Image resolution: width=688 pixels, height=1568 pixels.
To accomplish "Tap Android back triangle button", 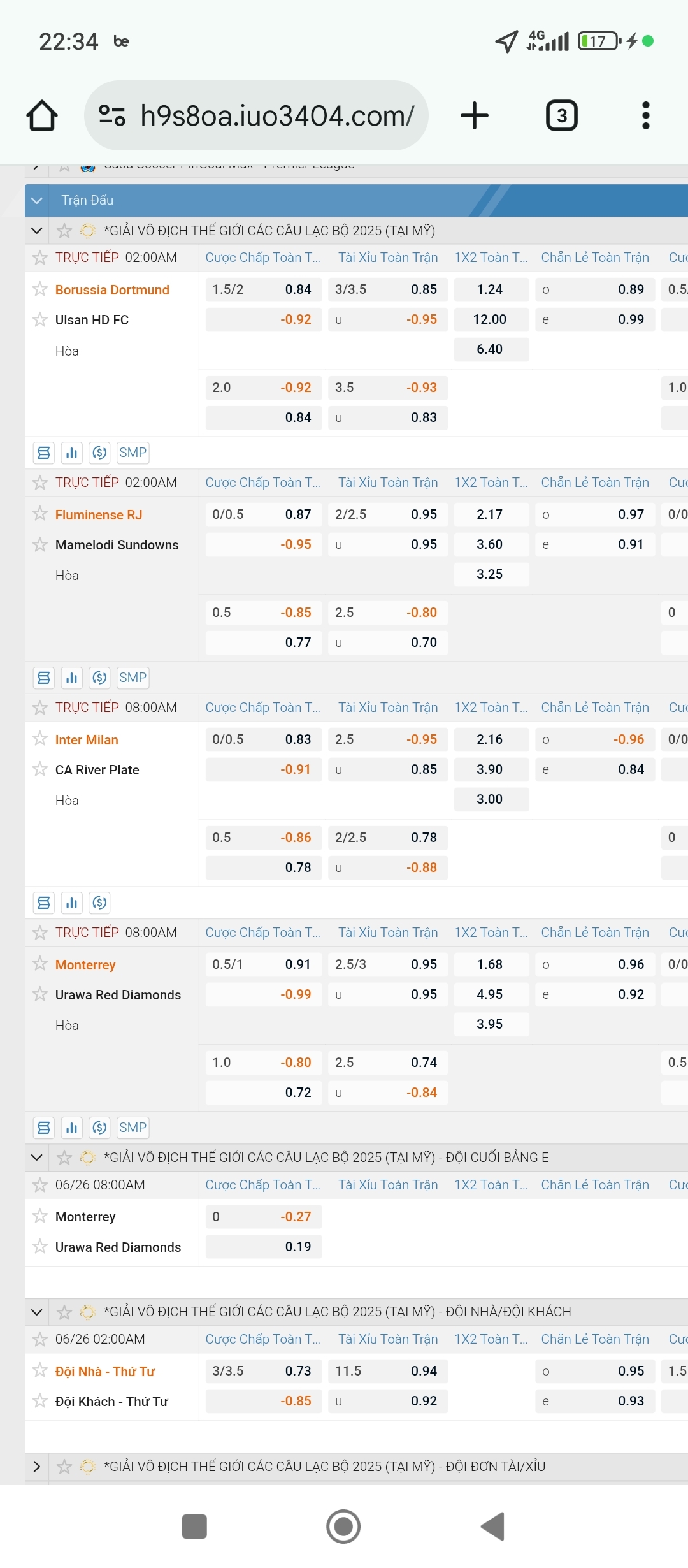I will click(x=492, y=1527).
